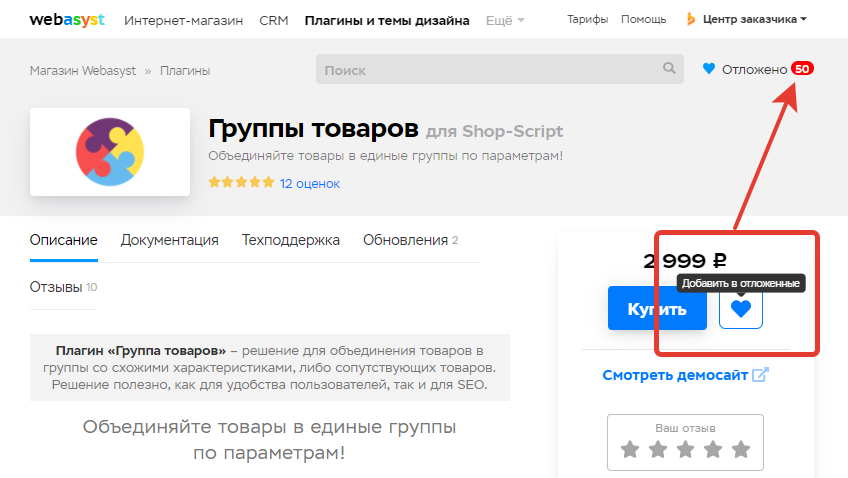Click the Купить button
The image size is (848, 478).
click(657, 308)
